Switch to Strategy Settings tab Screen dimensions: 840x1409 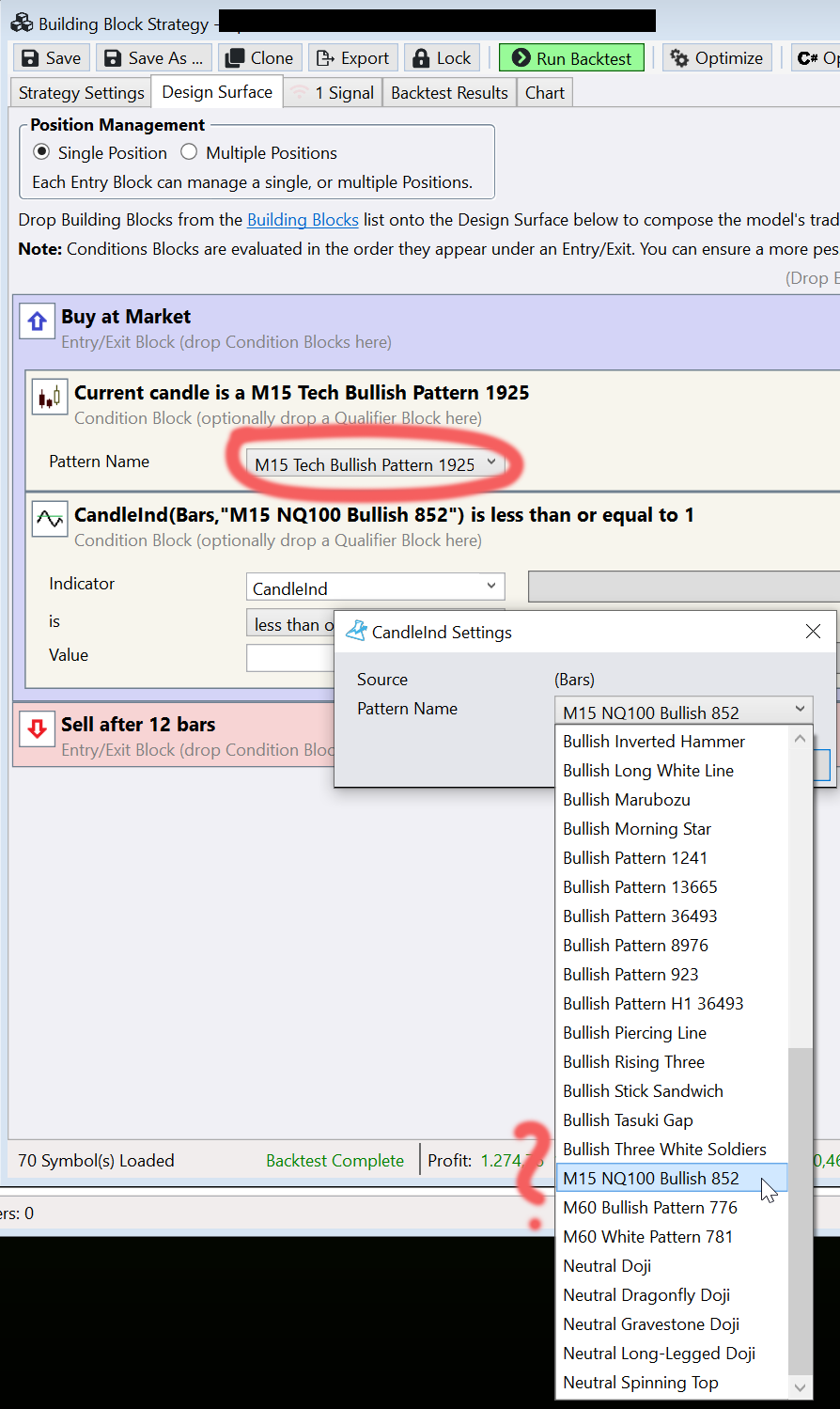[82, 93]
